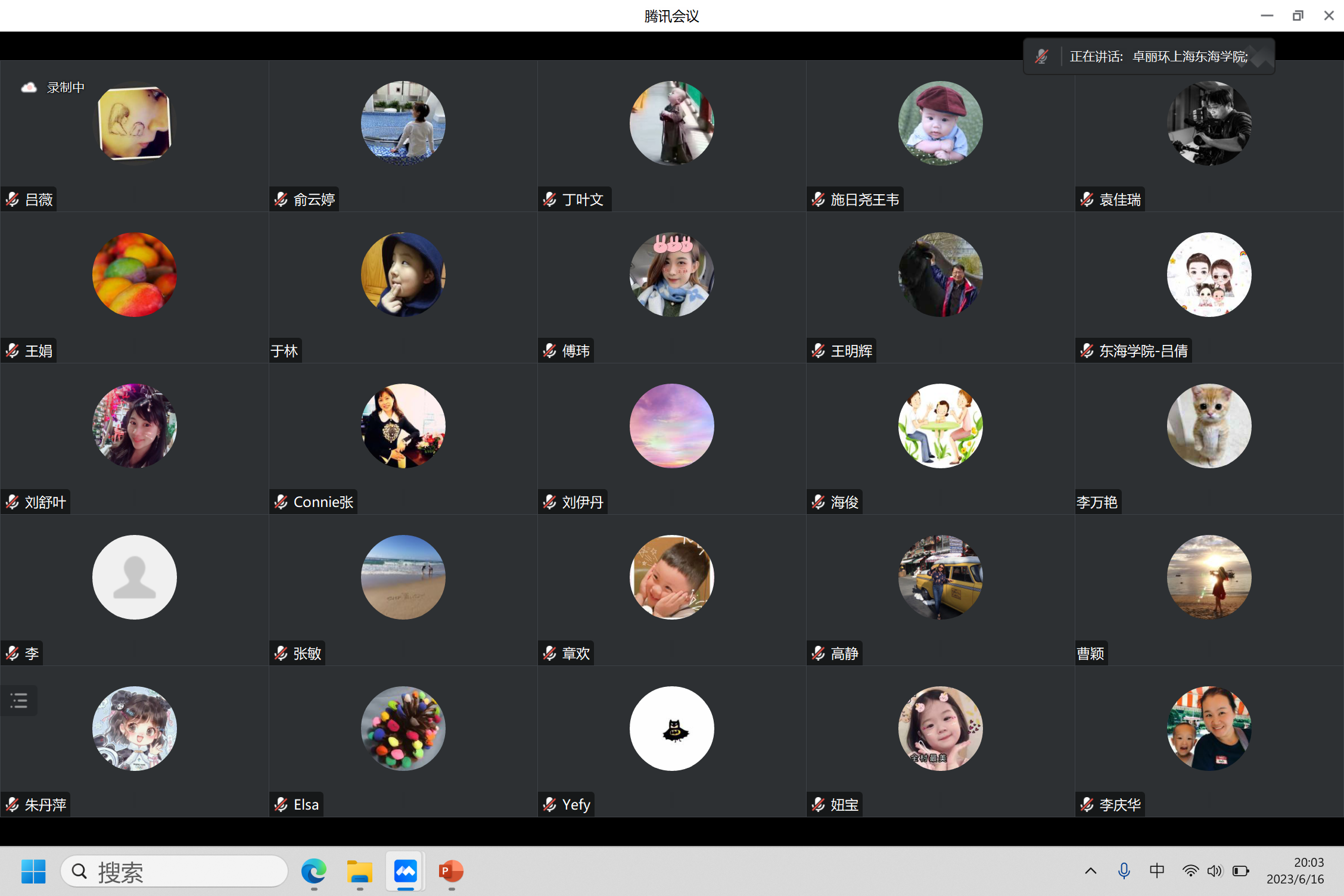Screen dimensions: 1344x896
Task: Select 丁叶文 participant video tile avatar
Action: pos(671,123)
